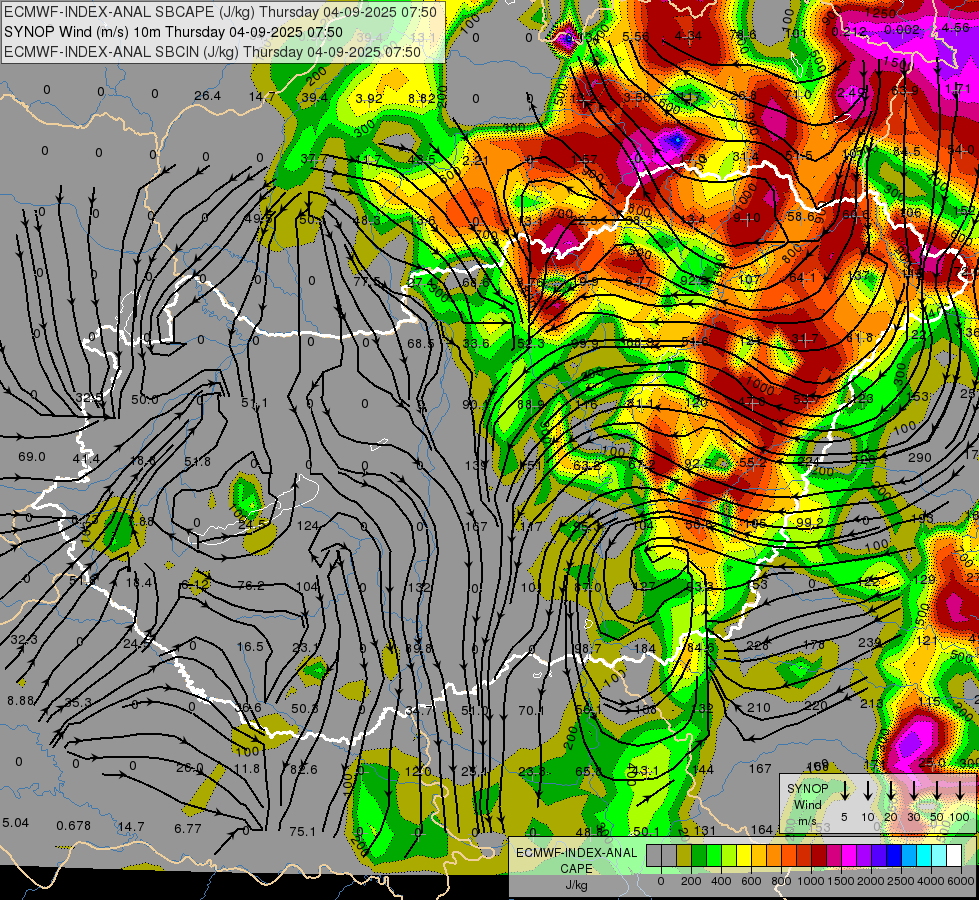
Task: Select the 70.1 map value
Action: pyautogui.click(x=531, y=710)
